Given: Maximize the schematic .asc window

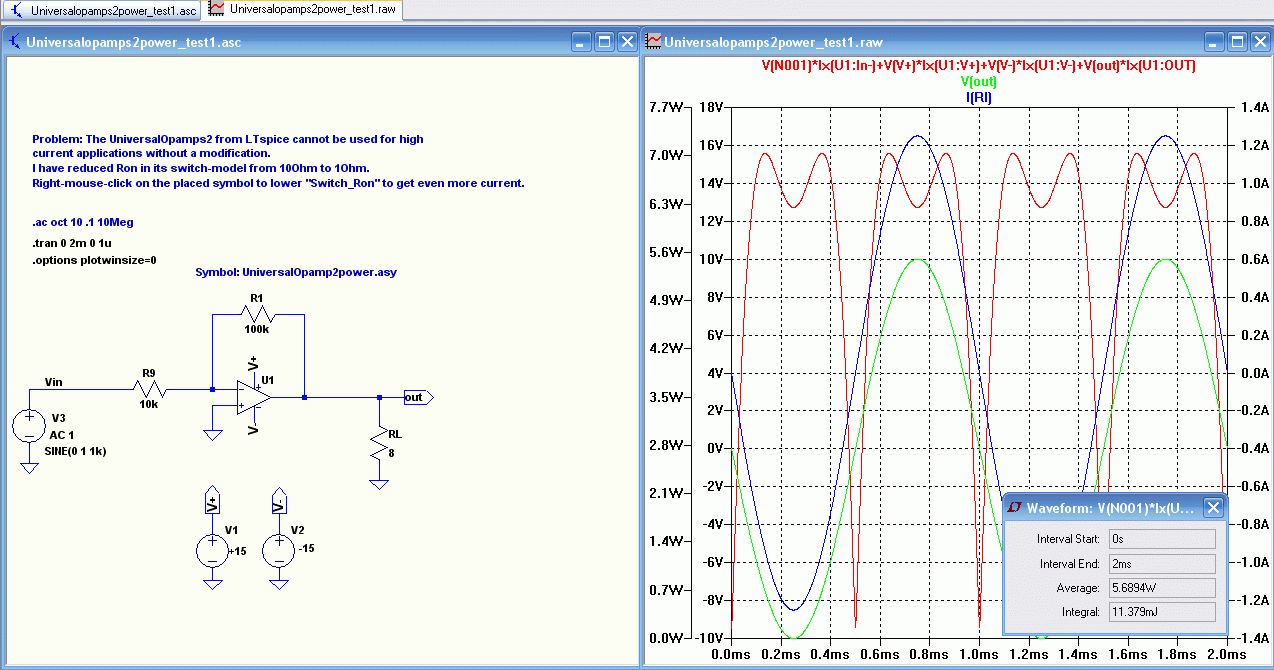Looking at the screenshot, I should tap(604, 42).
